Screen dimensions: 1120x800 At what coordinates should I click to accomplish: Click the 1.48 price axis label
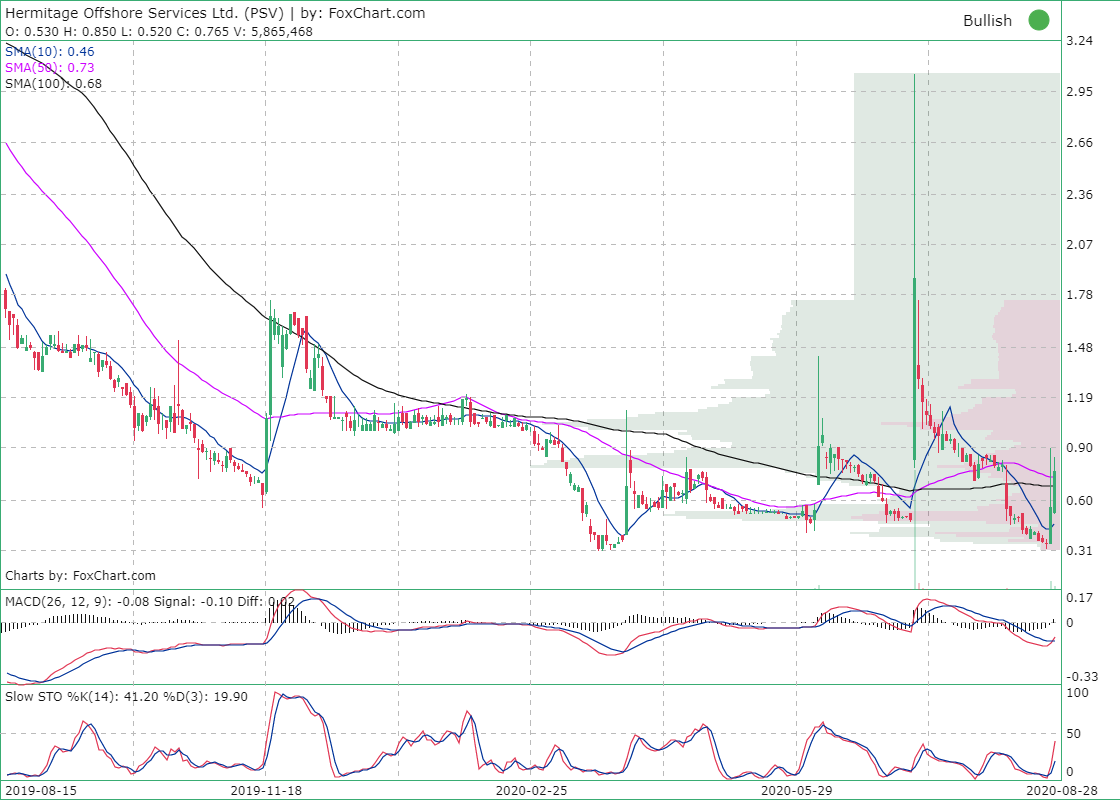1079,347
